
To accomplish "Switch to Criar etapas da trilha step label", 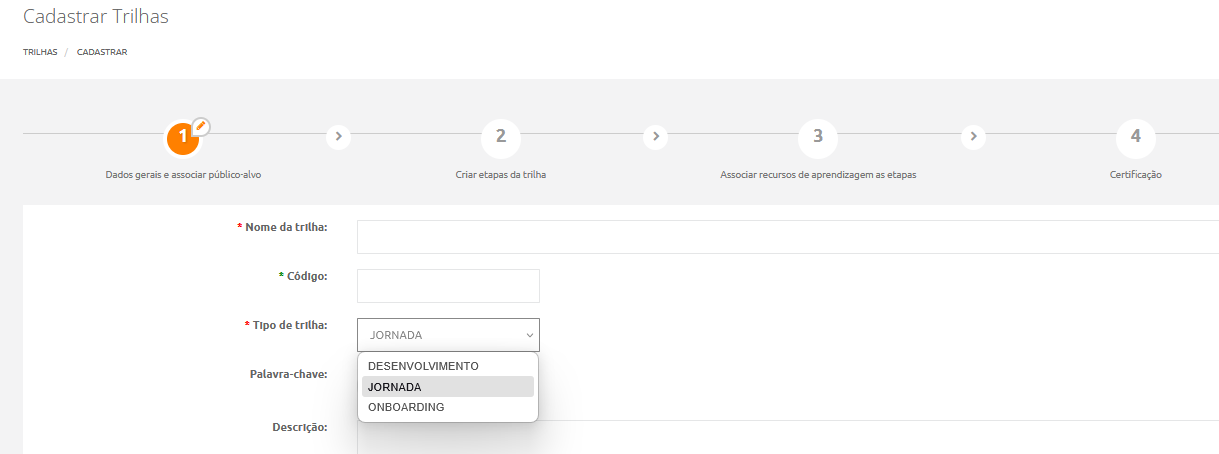I will coord(500,174).
